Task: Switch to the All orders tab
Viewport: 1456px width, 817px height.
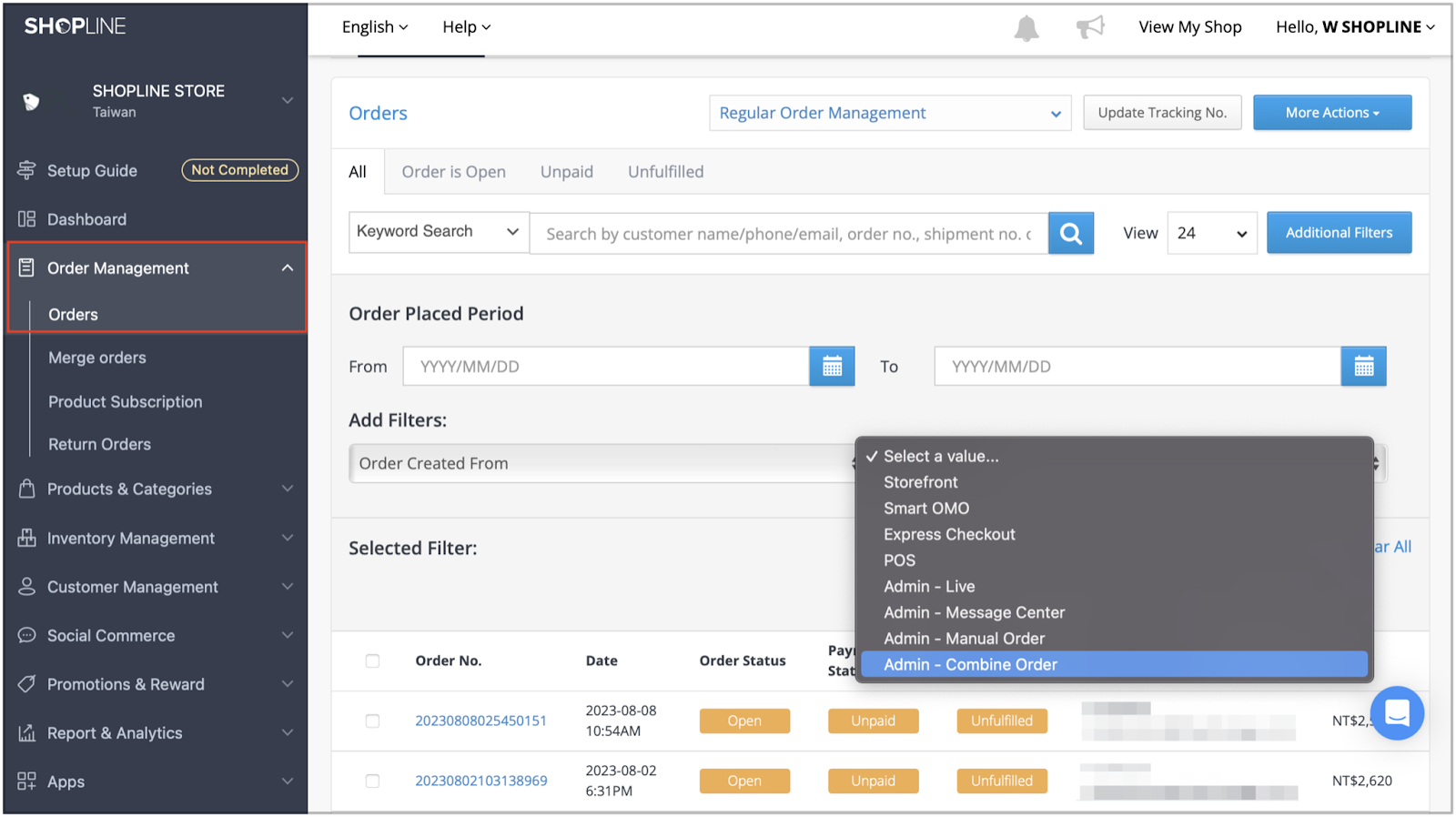Action: [x=358, y=172]
